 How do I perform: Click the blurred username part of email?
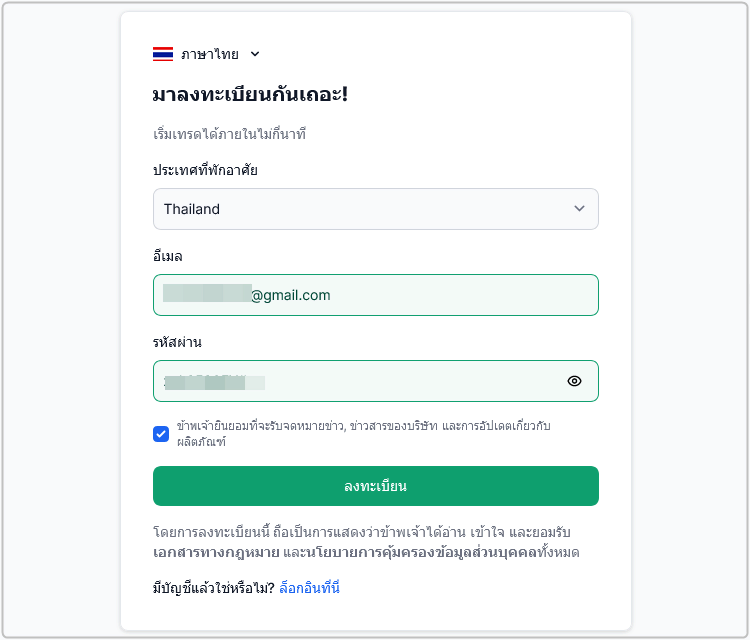207,293
